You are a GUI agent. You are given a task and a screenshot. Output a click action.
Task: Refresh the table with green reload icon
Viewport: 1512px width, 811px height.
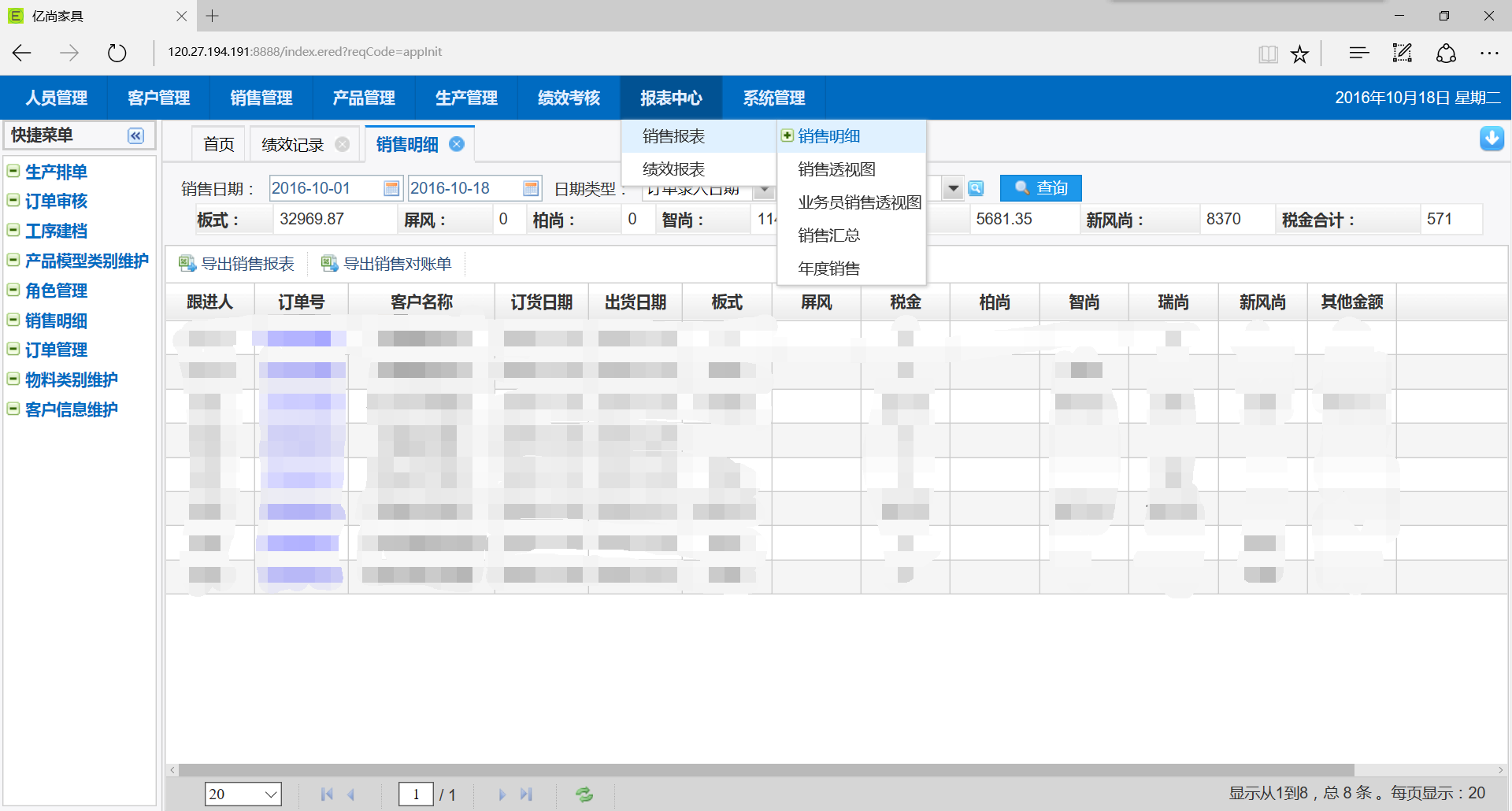584,794
